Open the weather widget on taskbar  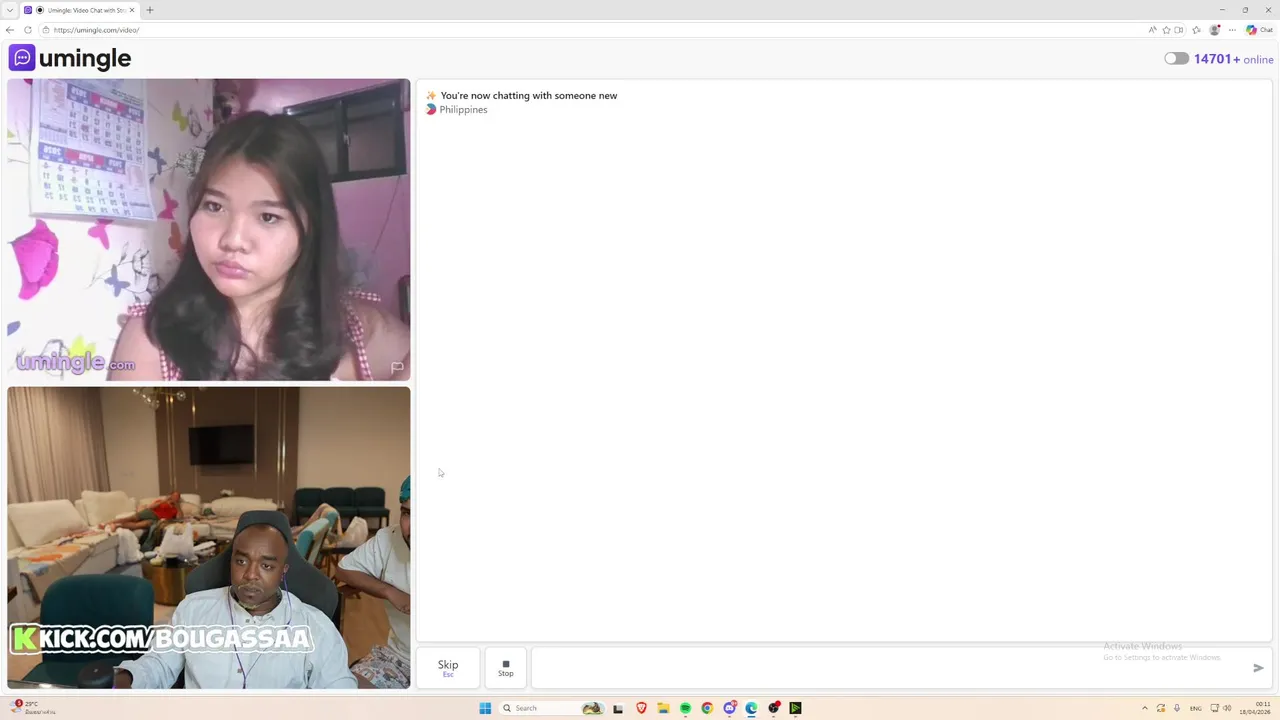pyautogui.click(x=32, y=708)
